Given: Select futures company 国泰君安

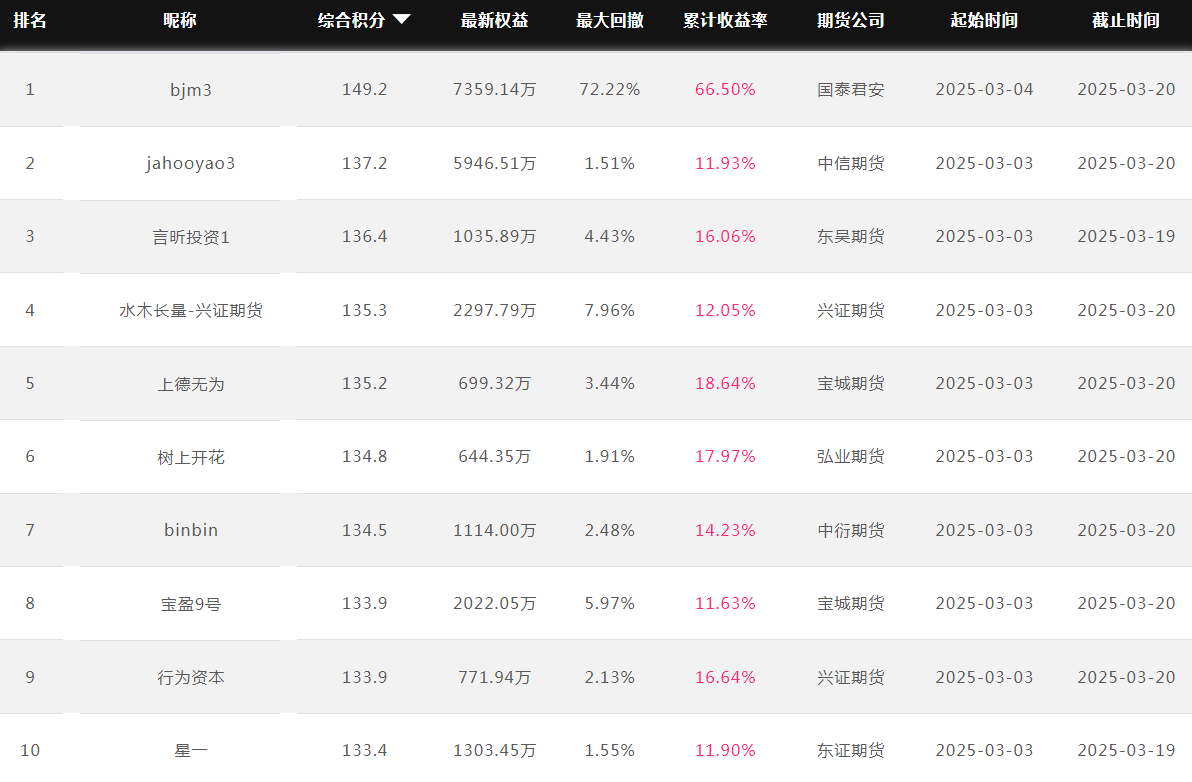Looking at the screenshot, I should click(x=851, y=90).
